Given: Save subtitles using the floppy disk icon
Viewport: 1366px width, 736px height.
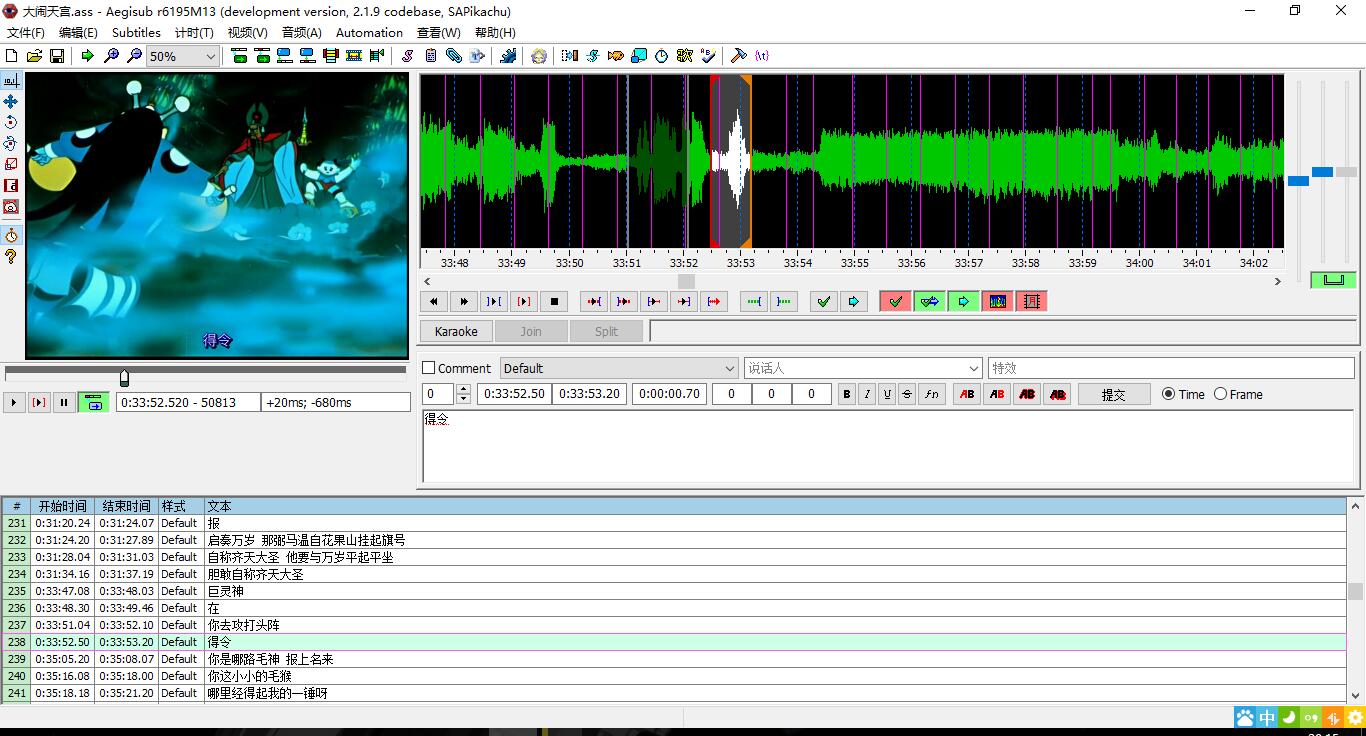Looking at the screenshot, I should pos(57,56).
